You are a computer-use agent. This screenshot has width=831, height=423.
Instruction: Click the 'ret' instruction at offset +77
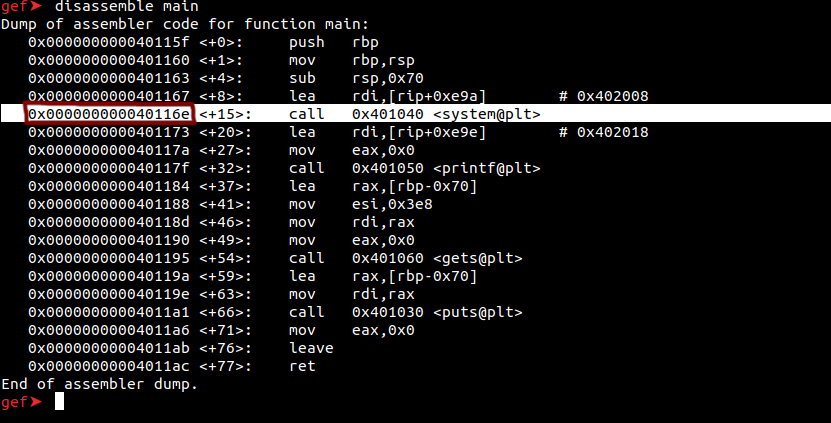pos(302,366)
